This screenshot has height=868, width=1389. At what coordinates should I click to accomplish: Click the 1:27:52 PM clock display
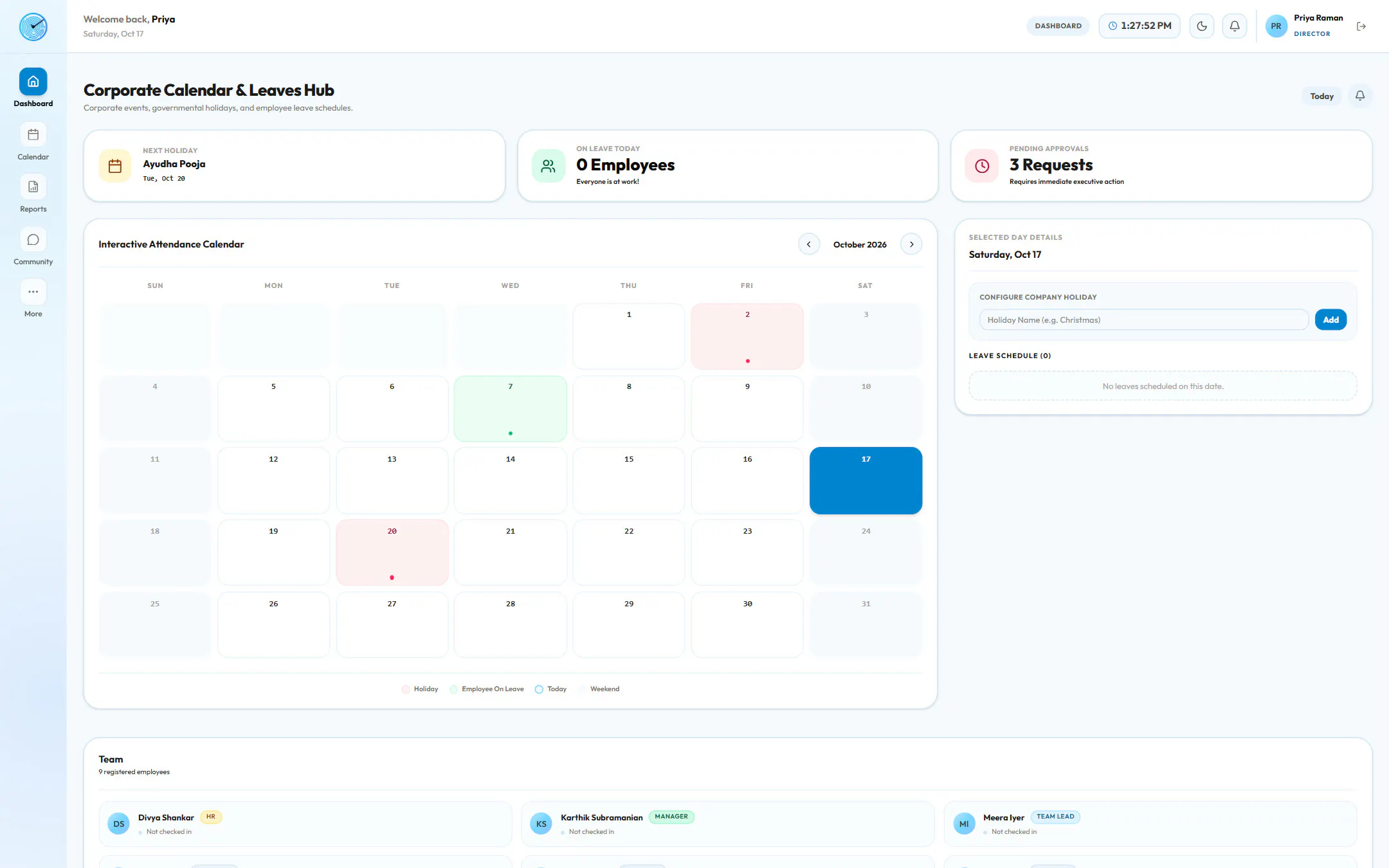click(1139, 26)
